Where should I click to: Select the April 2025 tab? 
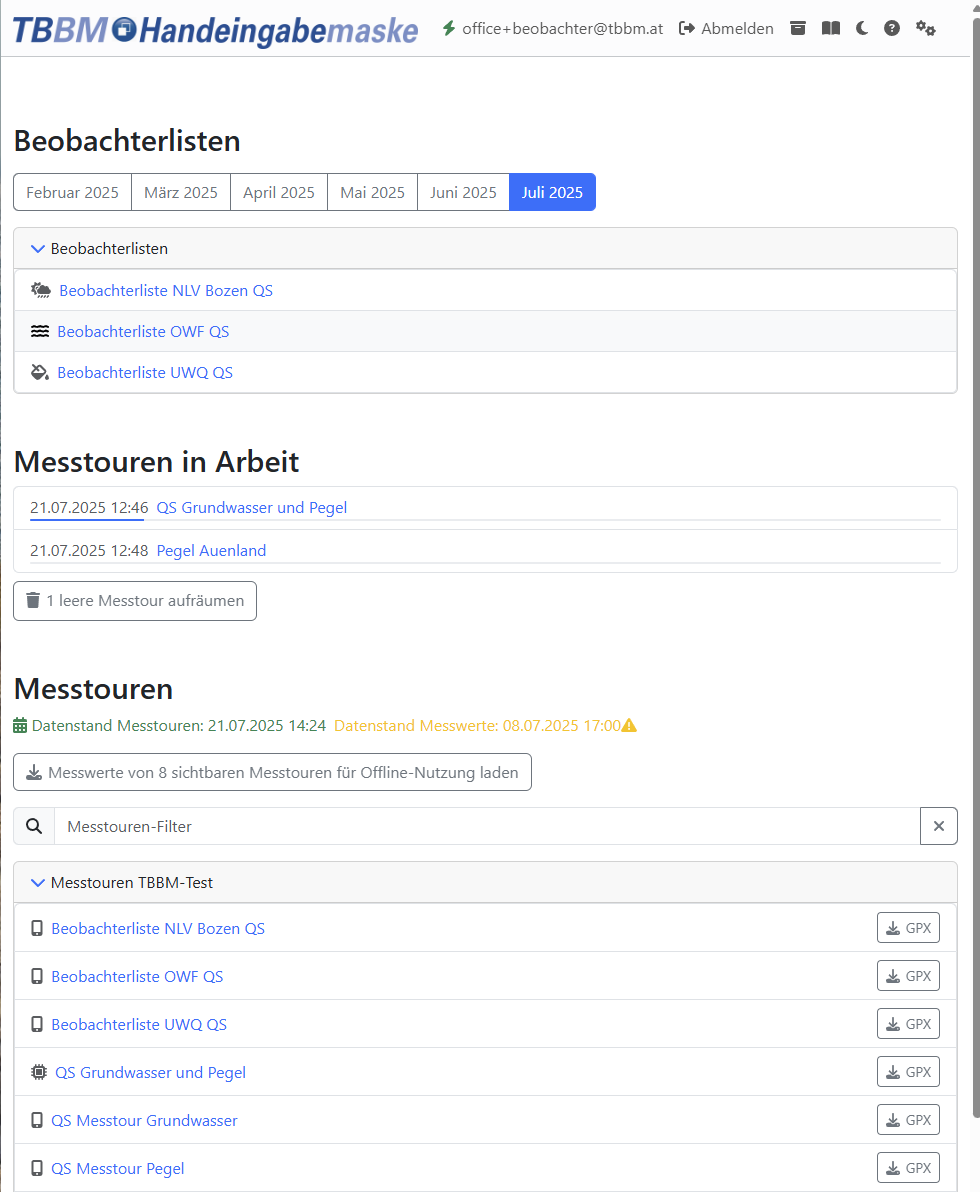point(279,192)
